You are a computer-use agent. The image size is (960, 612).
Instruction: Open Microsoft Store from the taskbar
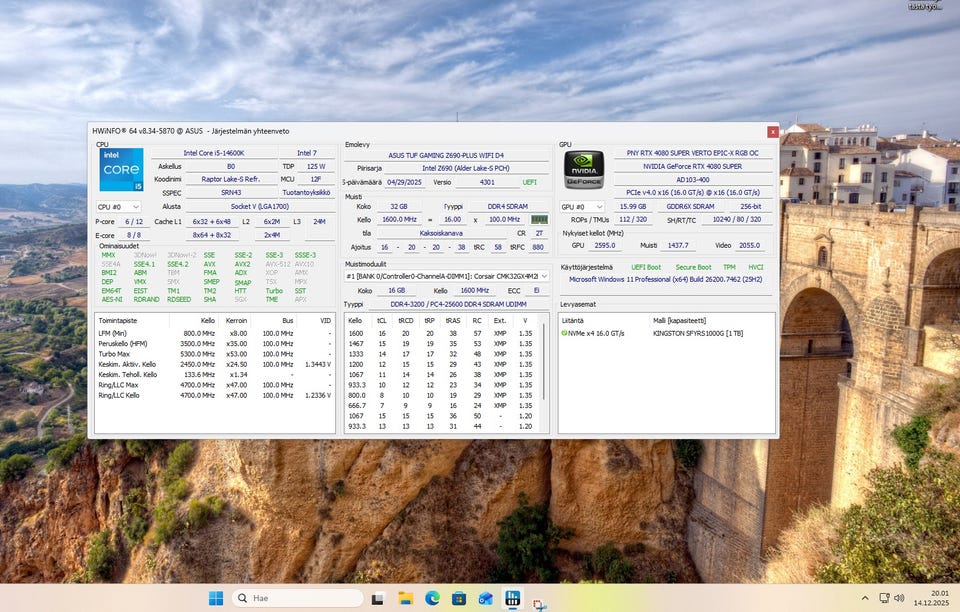tap(459, 598)
